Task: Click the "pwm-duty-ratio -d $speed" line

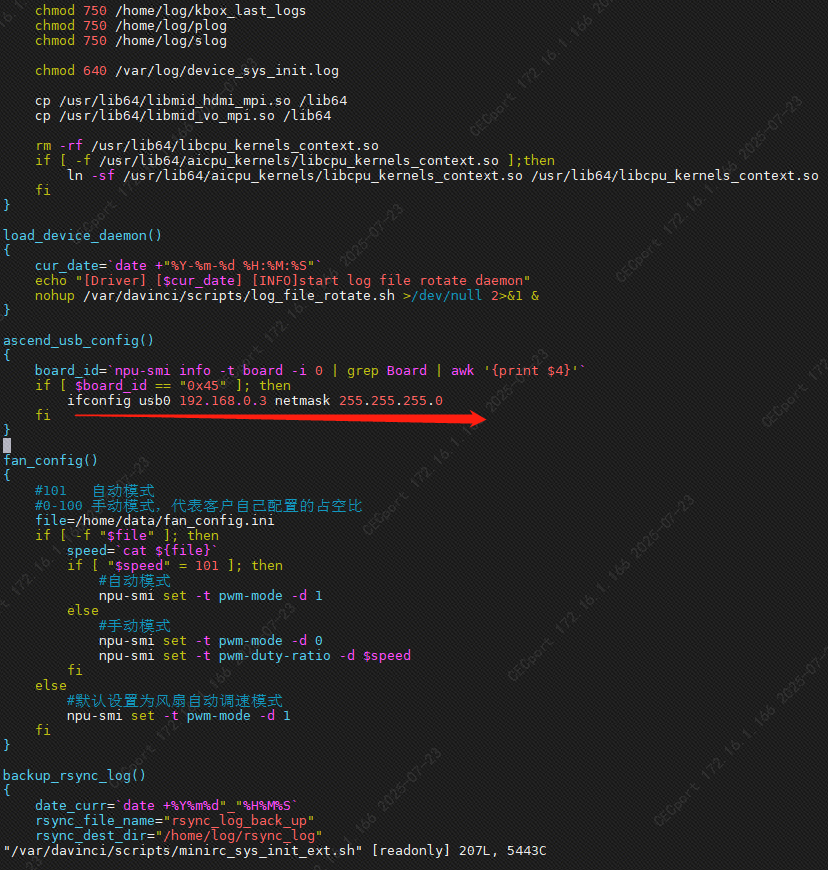Action: [255, 655]
